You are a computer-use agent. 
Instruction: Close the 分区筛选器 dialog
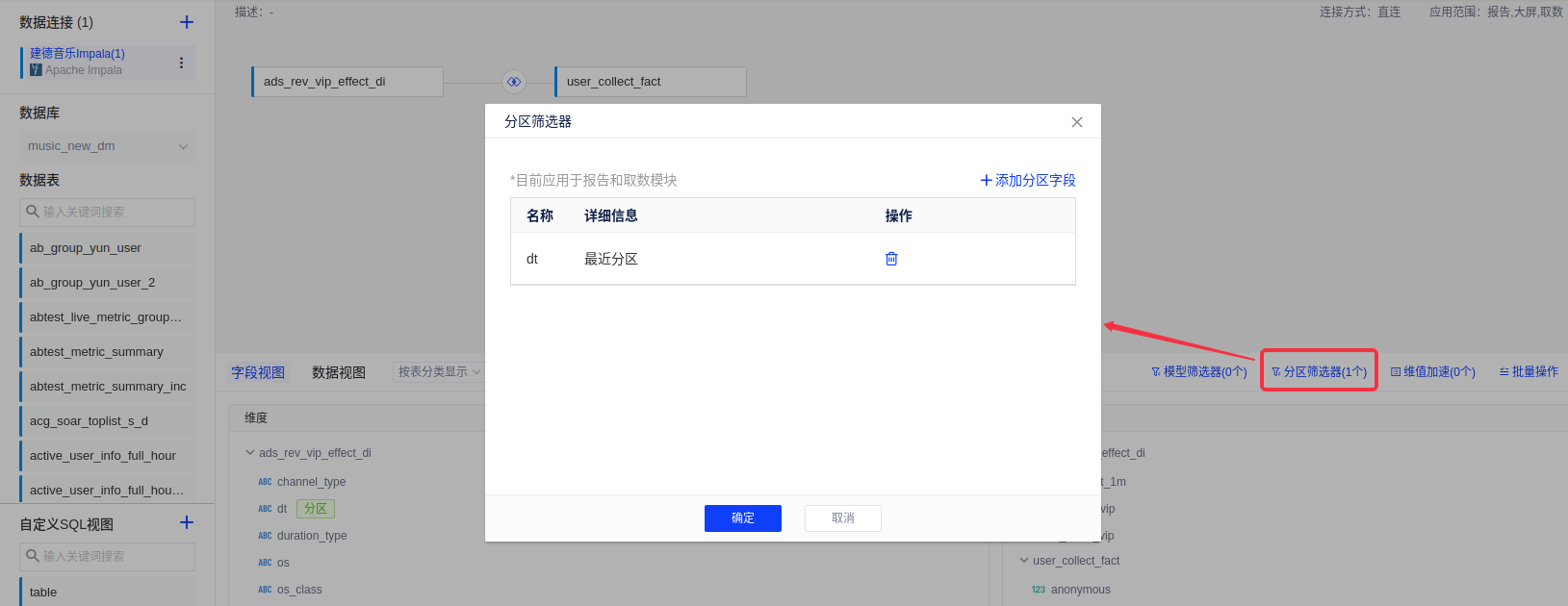pos(1076,122)
